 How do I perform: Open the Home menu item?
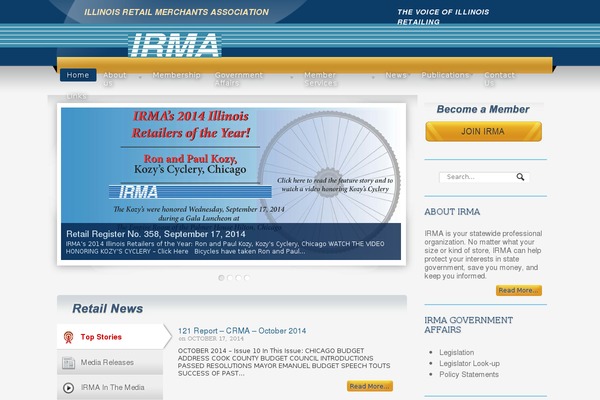coord(78,75)
